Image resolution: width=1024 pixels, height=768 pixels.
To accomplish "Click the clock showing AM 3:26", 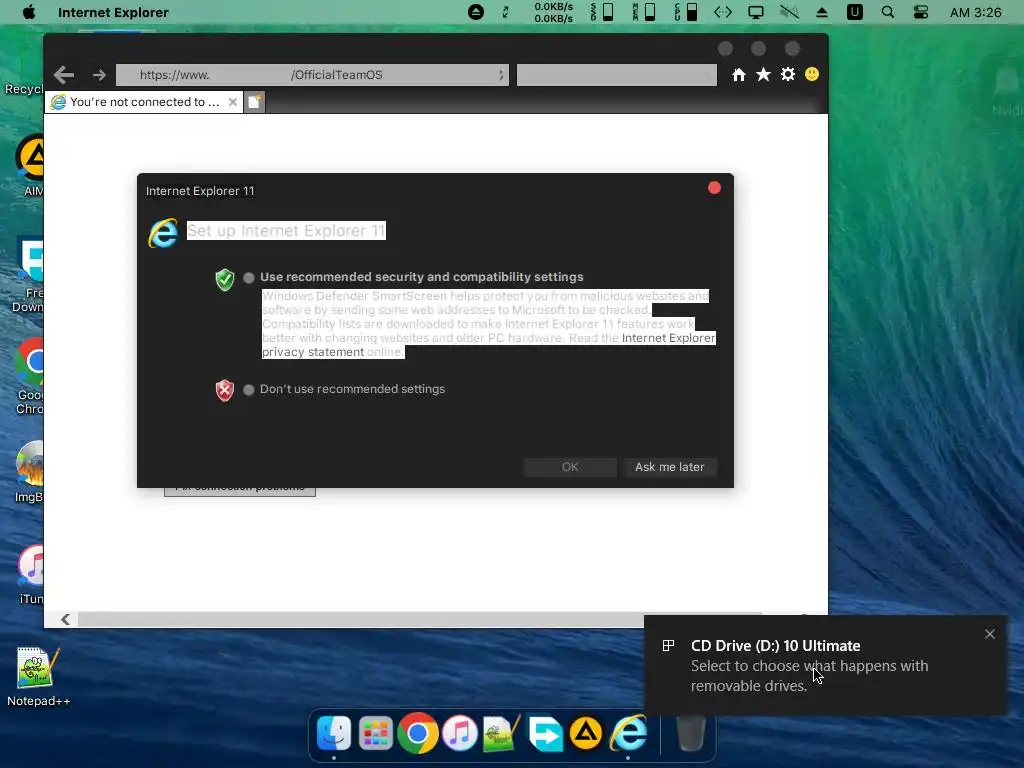I will (976, 12).
